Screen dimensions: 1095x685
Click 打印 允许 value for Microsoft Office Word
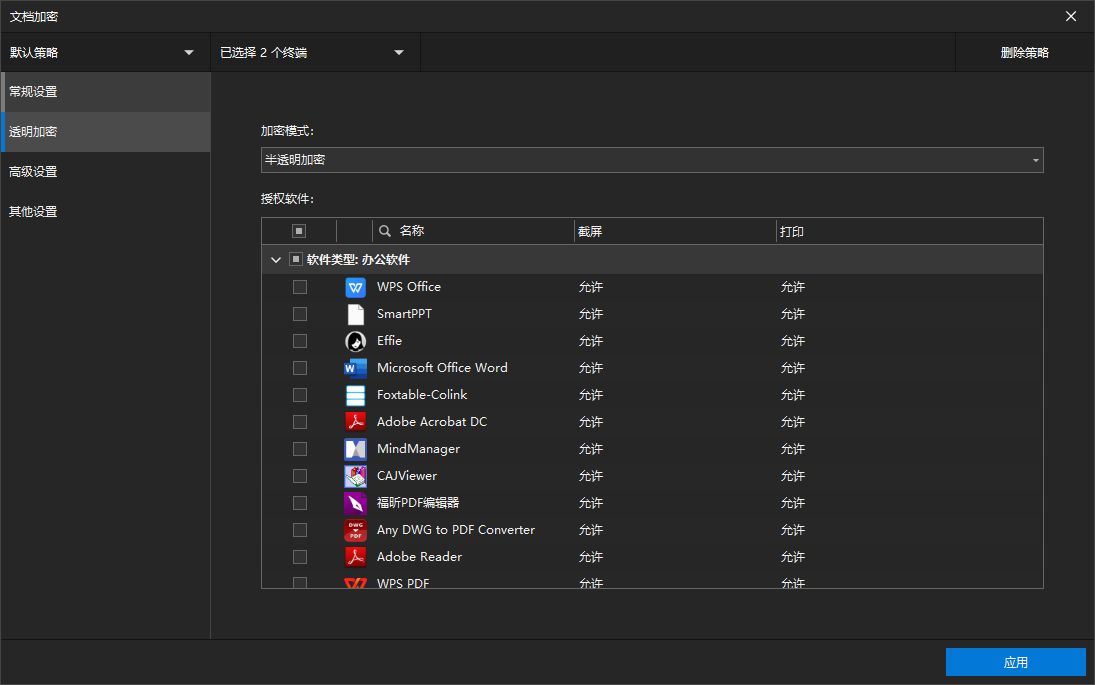point(793,368)
